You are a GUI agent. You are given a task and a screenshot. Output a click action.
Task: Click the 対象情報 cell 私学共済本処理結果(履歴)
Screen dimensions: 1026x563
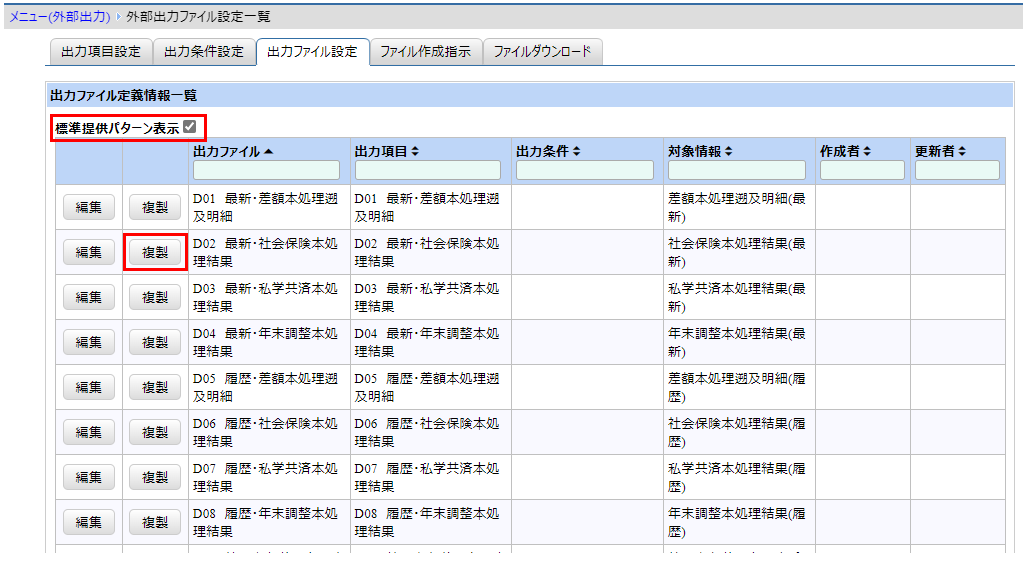click(739, 477)
